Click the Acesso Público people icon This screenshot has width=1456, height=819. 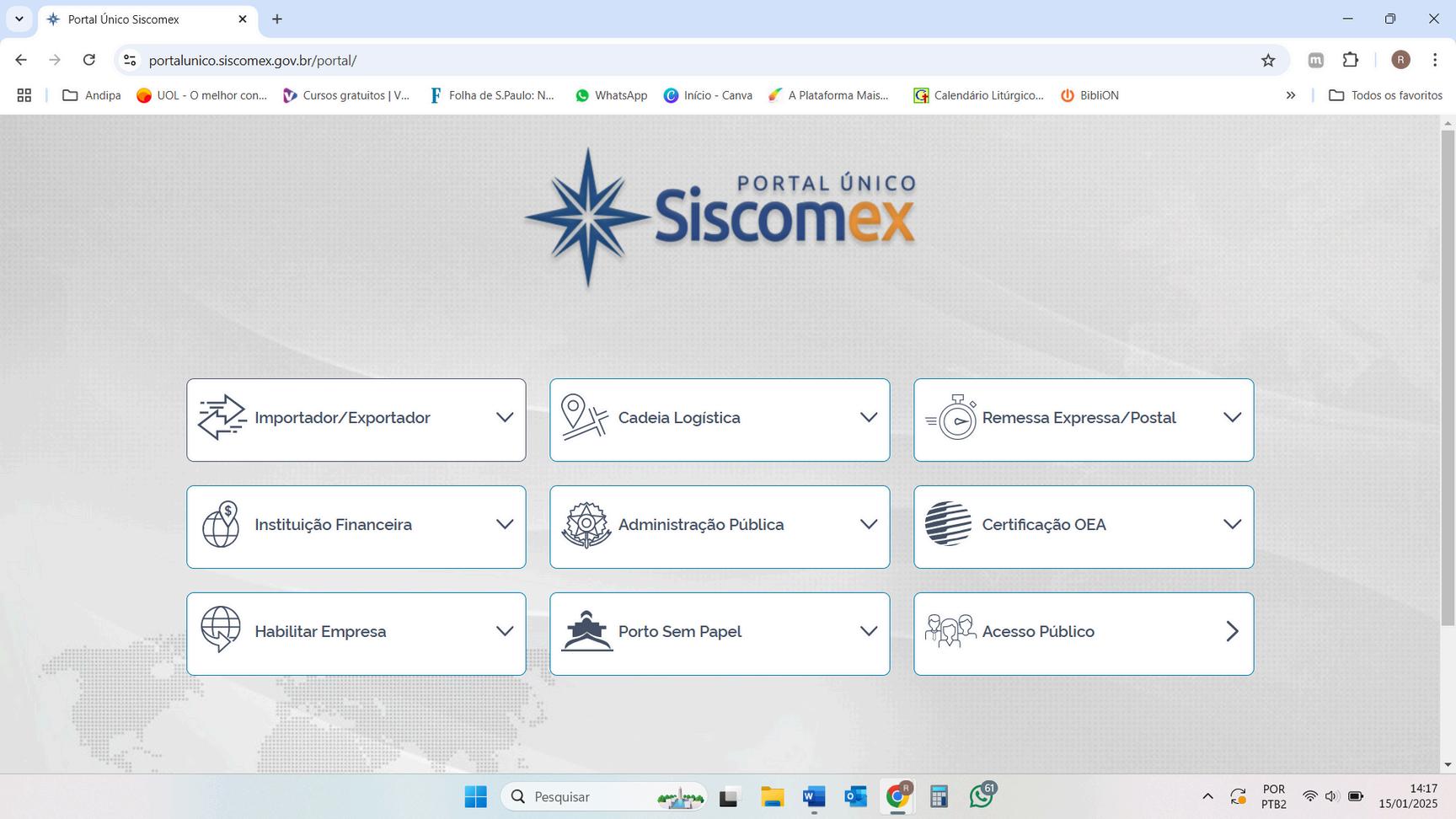pos(950,630)
